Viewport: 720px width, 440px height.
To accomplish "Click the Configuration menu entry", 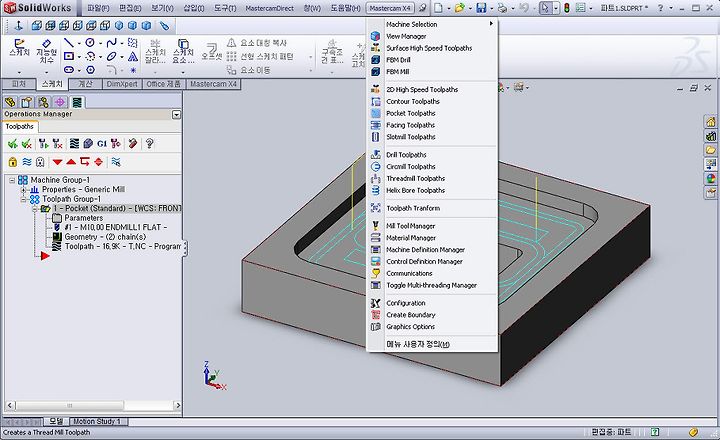I will point(405,303).
